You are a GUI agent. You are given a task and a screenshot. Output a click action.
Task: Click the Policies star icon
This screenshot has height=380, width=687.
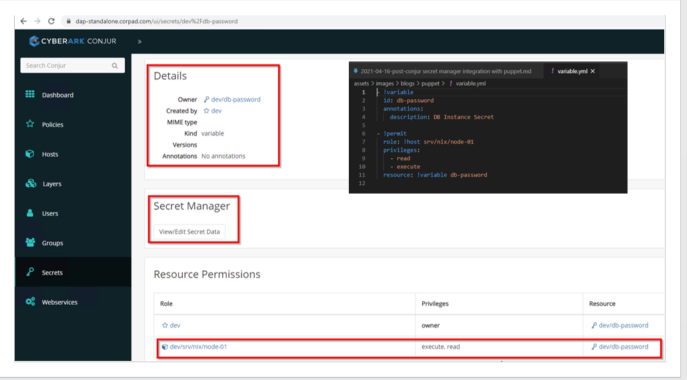tap(30, 124)
